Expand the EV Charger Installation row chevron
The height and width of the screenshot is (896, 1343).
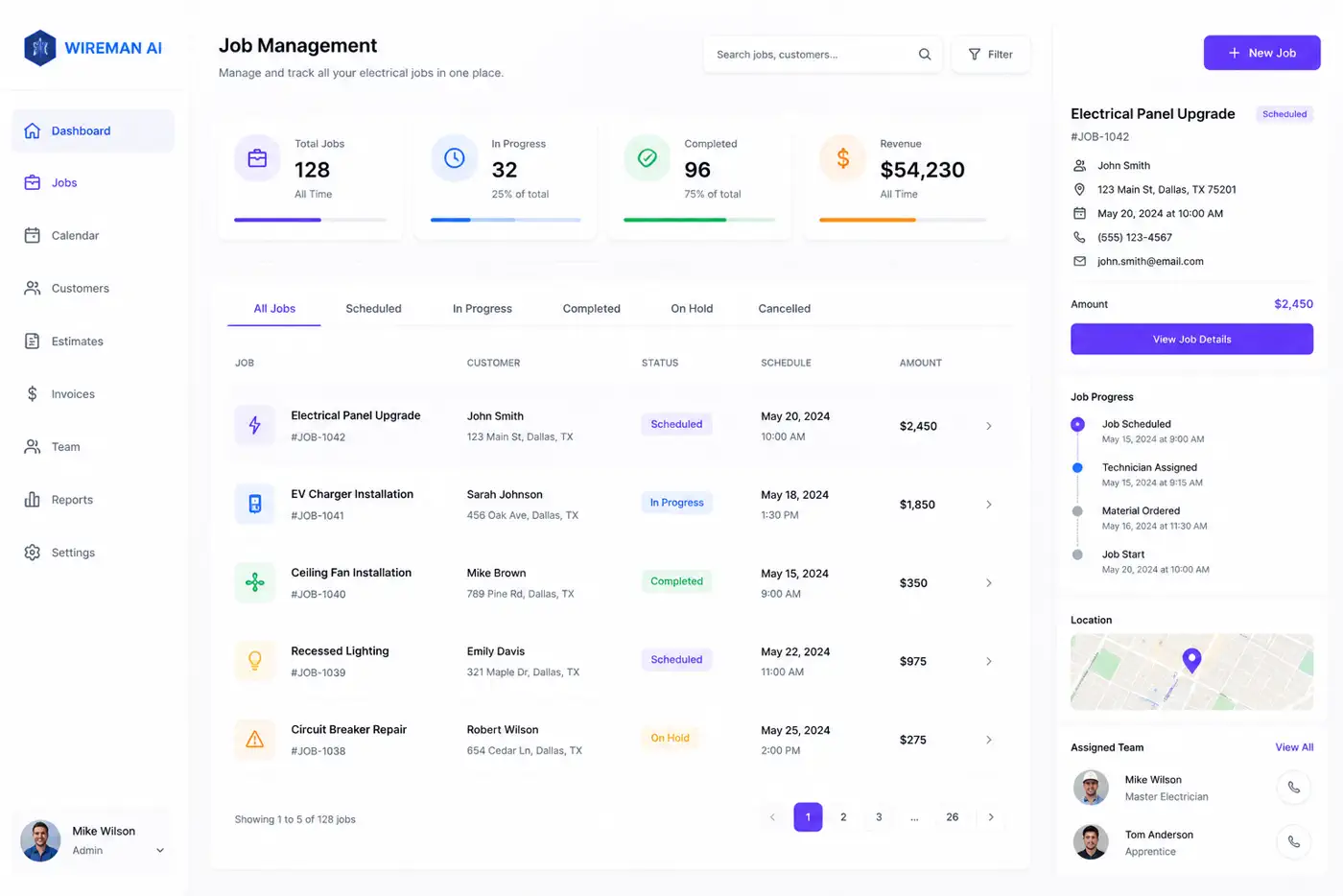(989, 505)
